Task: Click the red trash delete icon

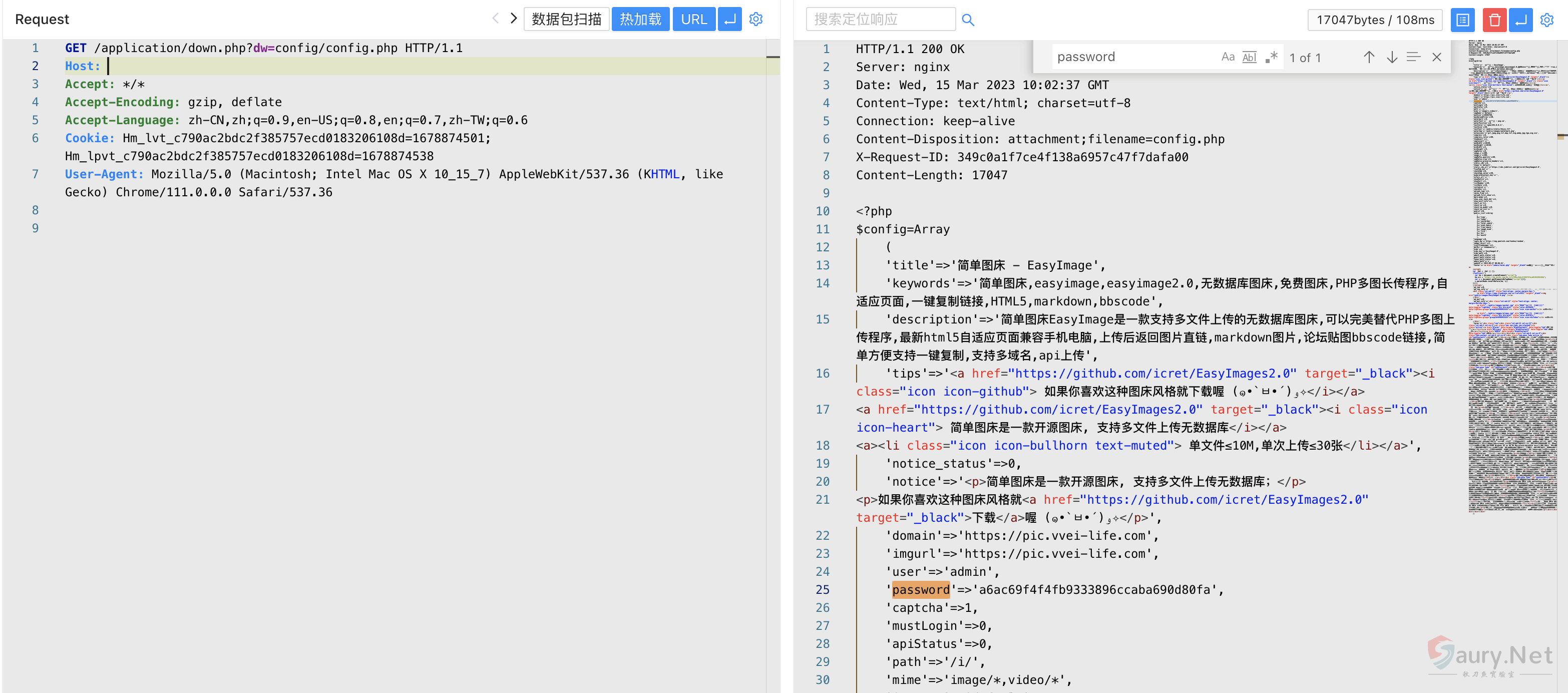Action: pyautogui.click(x=1494, y=20)
